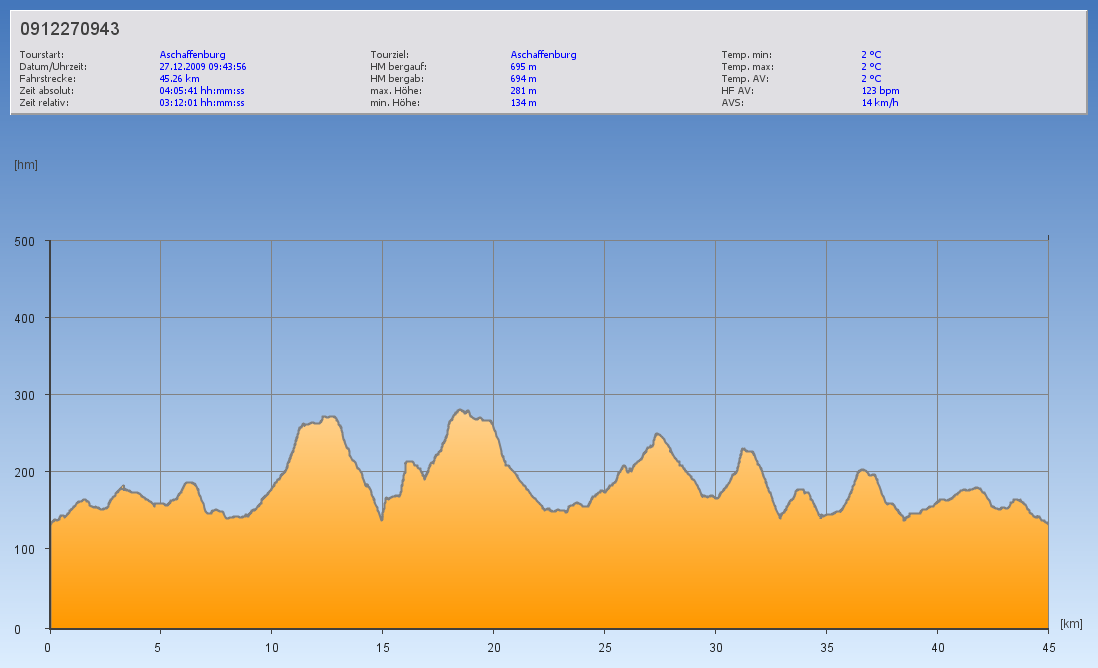Click the tour title 0912270943
The image size is (1098, 668).
tap(70, 29)
